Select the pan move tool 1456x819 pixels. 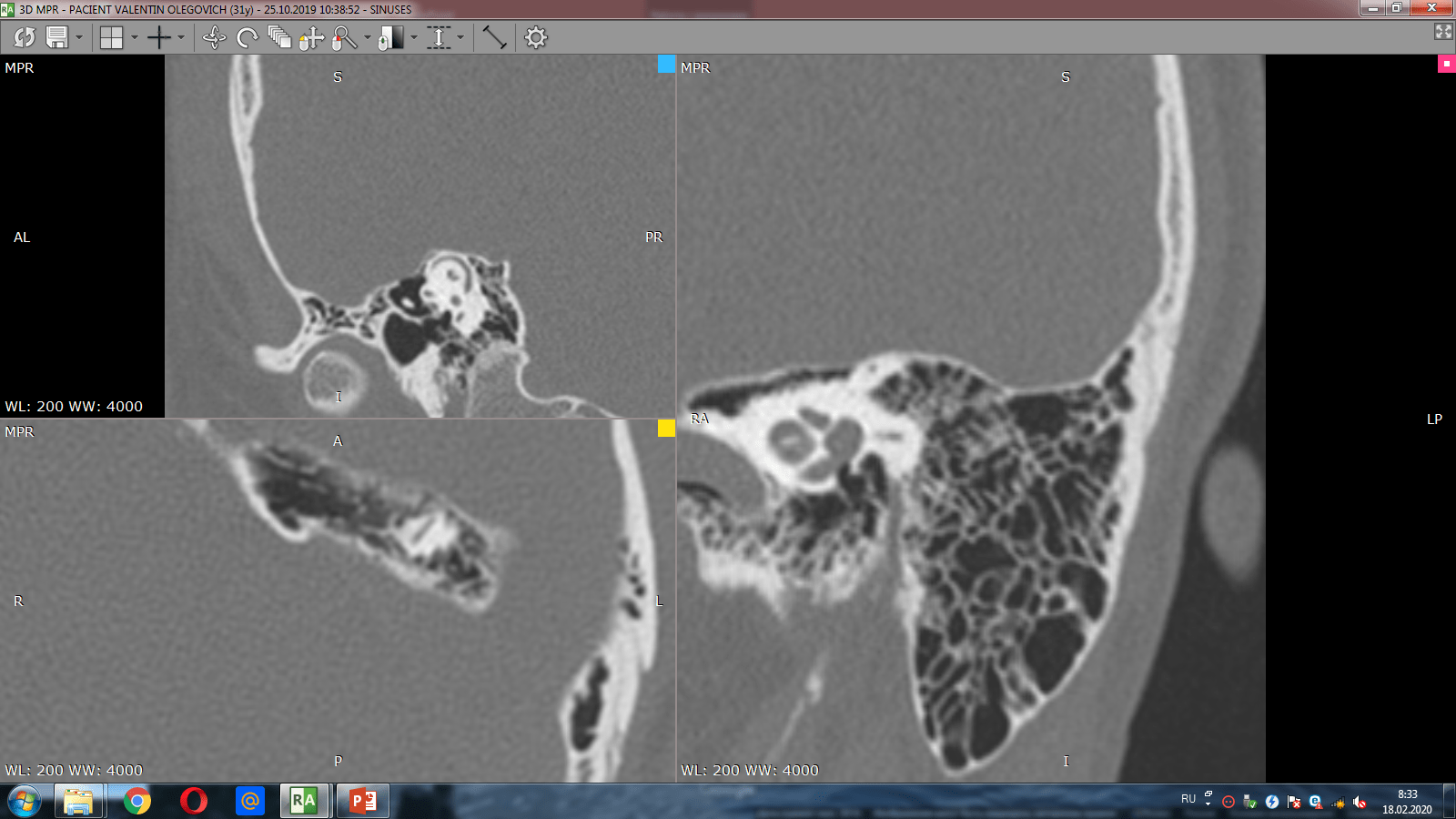point(311,37)
